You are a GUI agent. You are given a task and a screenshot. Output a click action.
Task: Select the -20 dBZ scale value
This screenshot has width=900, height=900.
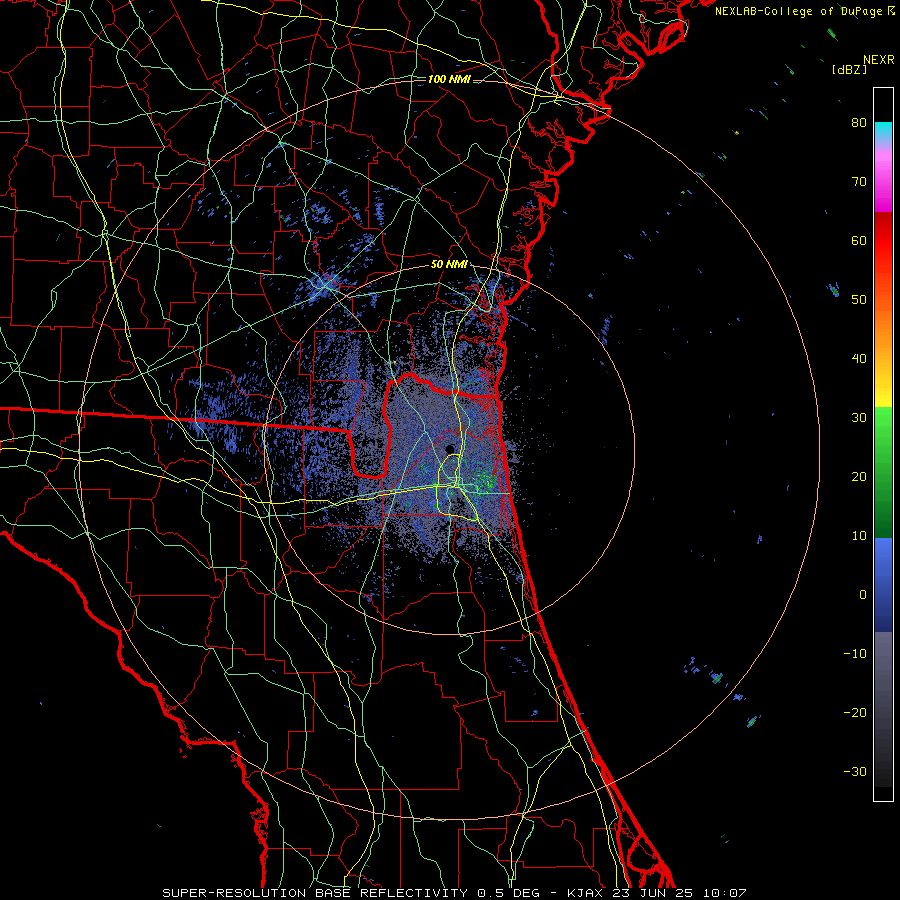pos(855,712)
